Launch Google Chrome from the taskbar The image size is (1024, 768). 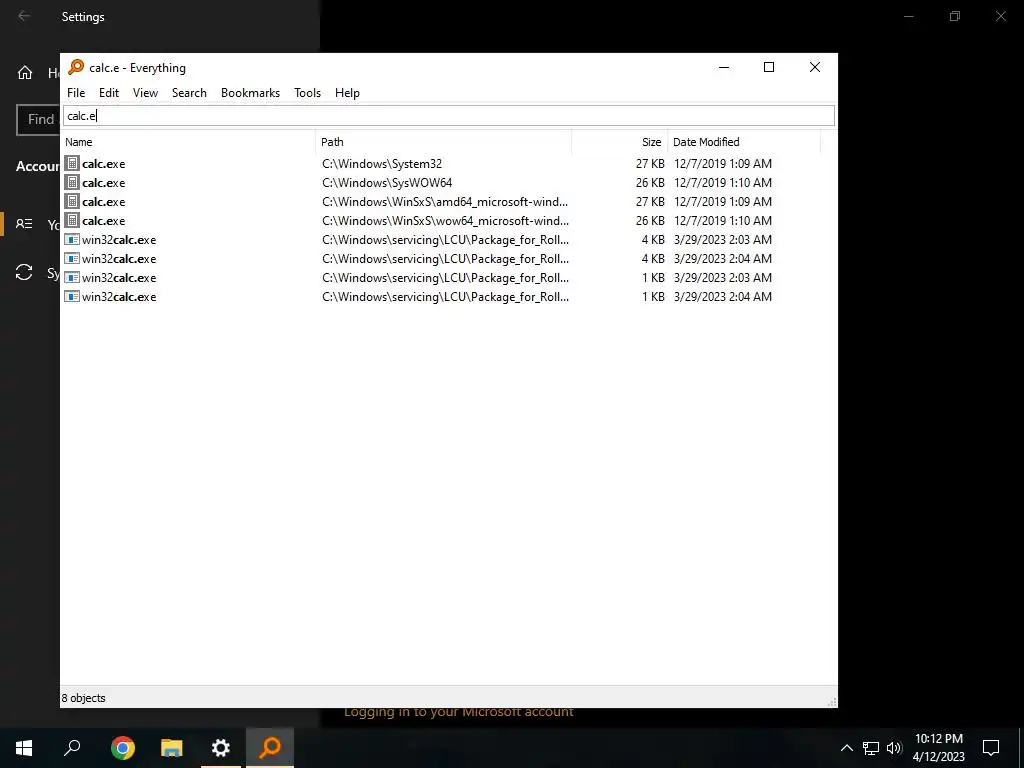123,748
